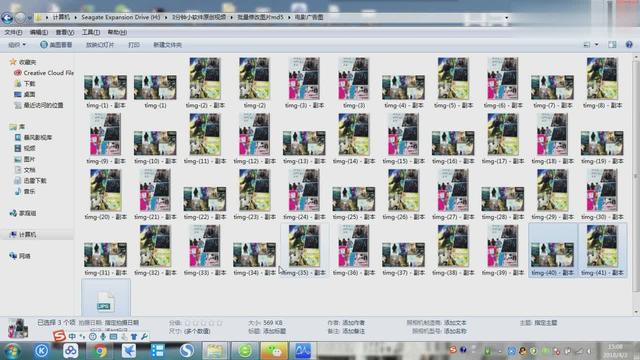640x360 pixels.
Task: Open 最近访问的位置 in sidebar
Action: coord(39,105)
